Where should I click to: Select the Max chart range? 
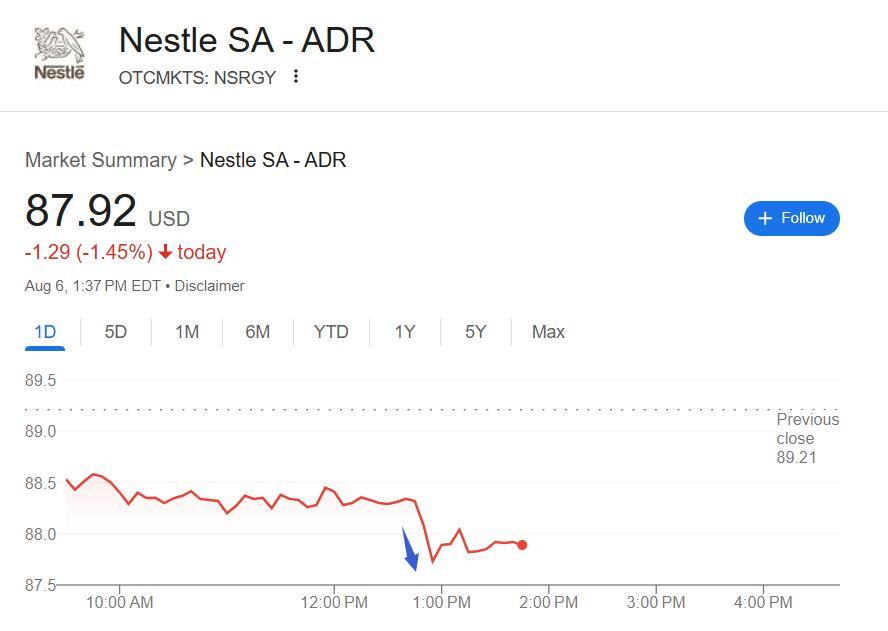(x=548, y=332)
